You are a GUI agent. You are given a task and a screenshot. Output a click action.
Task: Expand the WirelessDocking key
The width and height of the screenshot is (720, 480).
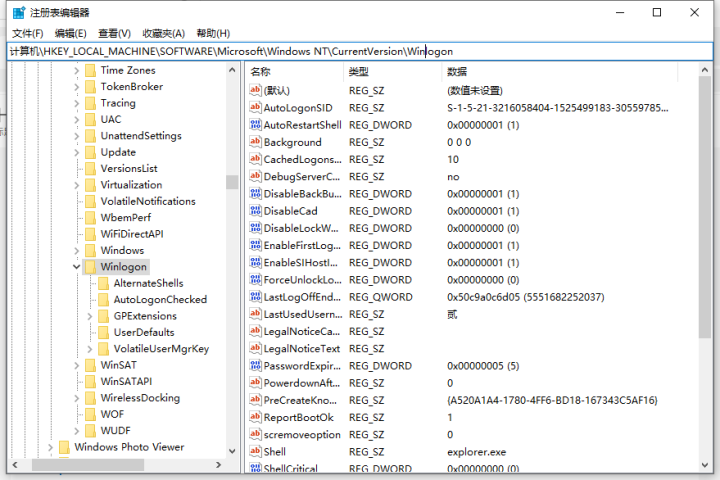(76, 398)
